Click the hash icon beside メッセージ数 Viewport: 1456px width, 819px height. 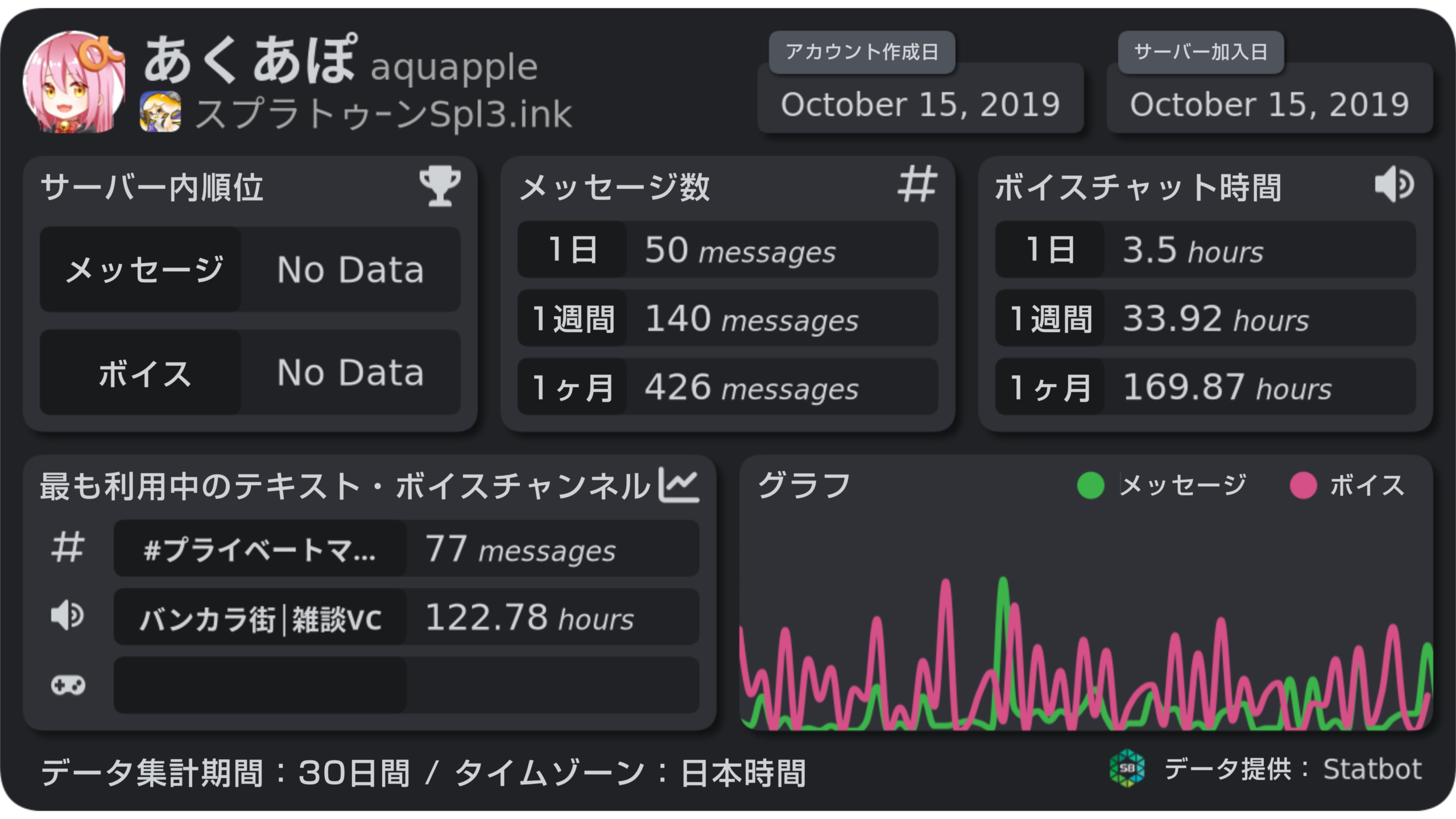pos(917,184)
